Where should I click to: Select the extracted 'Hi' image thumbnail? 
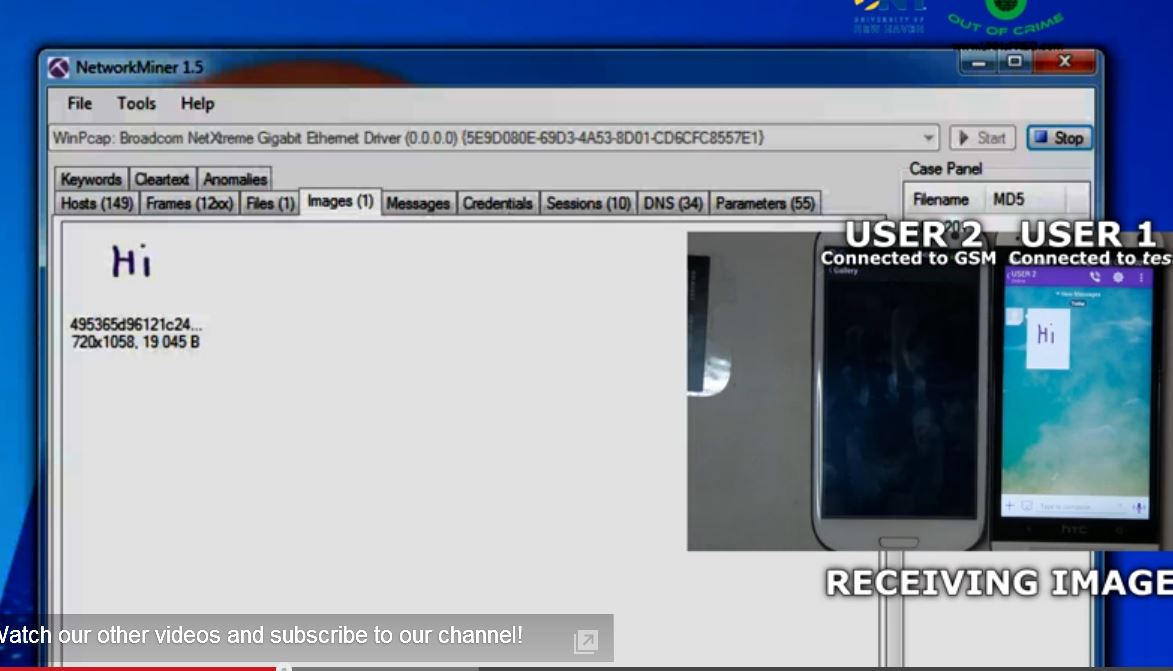pyautogui.click(x=131, y=262)
